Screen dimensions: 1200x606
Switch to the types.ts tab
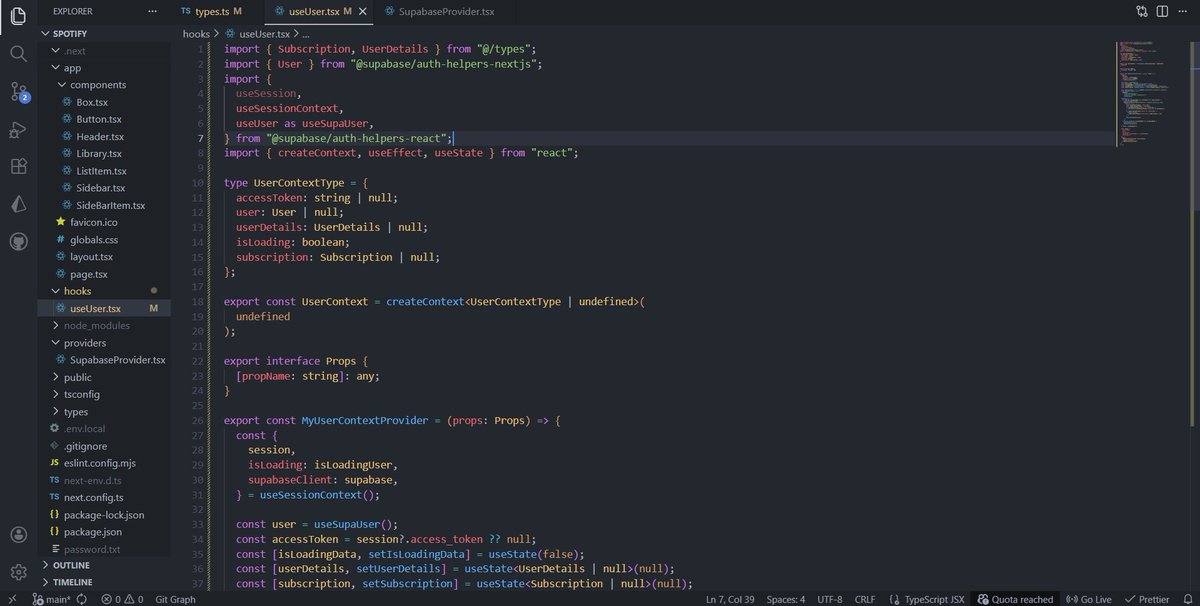click(213, 11)
